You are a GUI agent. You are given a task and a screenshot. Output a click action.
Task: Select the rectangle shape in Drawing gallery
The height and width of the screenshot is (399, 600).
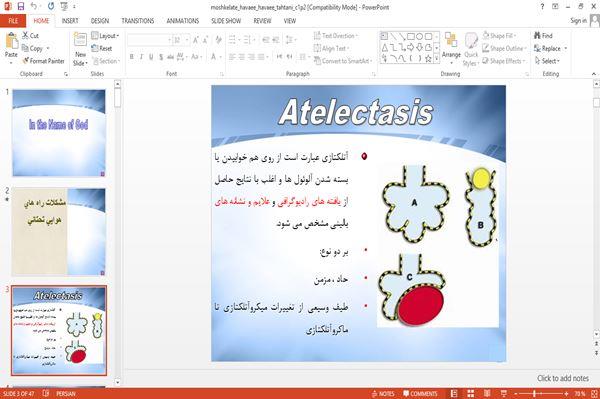pos(411,36)
